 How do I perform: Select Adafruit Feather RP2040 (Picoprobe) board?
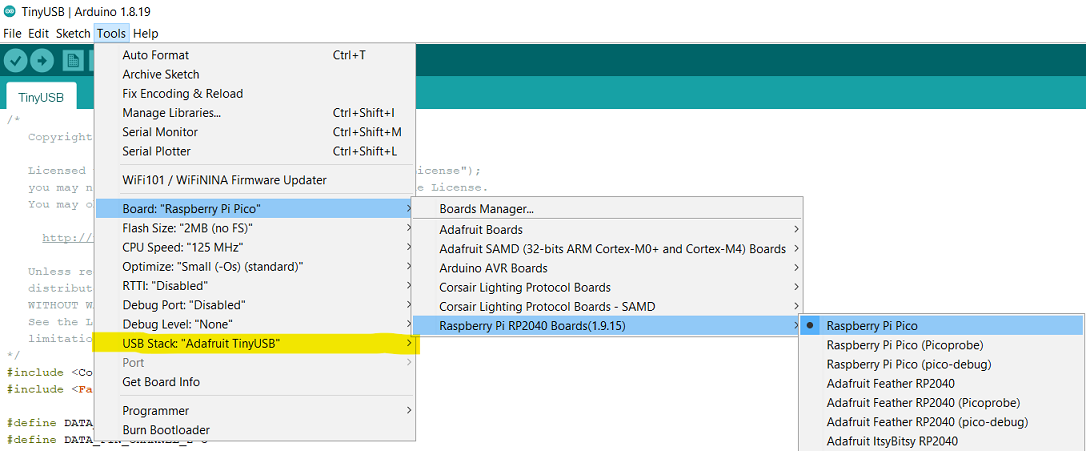pyautogui.click(x=941, y=403)
